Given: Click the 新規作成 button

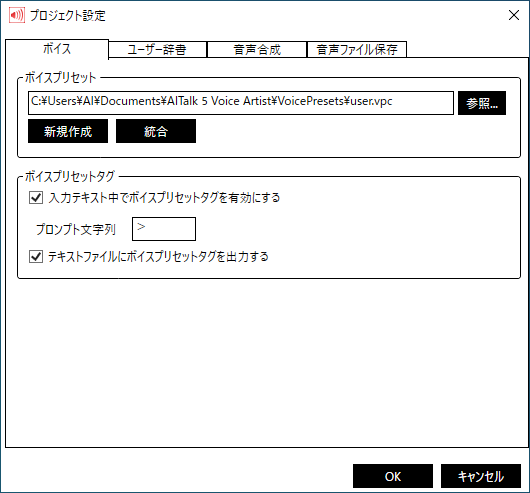Looking at the screenshot, I should click(68, 131).
